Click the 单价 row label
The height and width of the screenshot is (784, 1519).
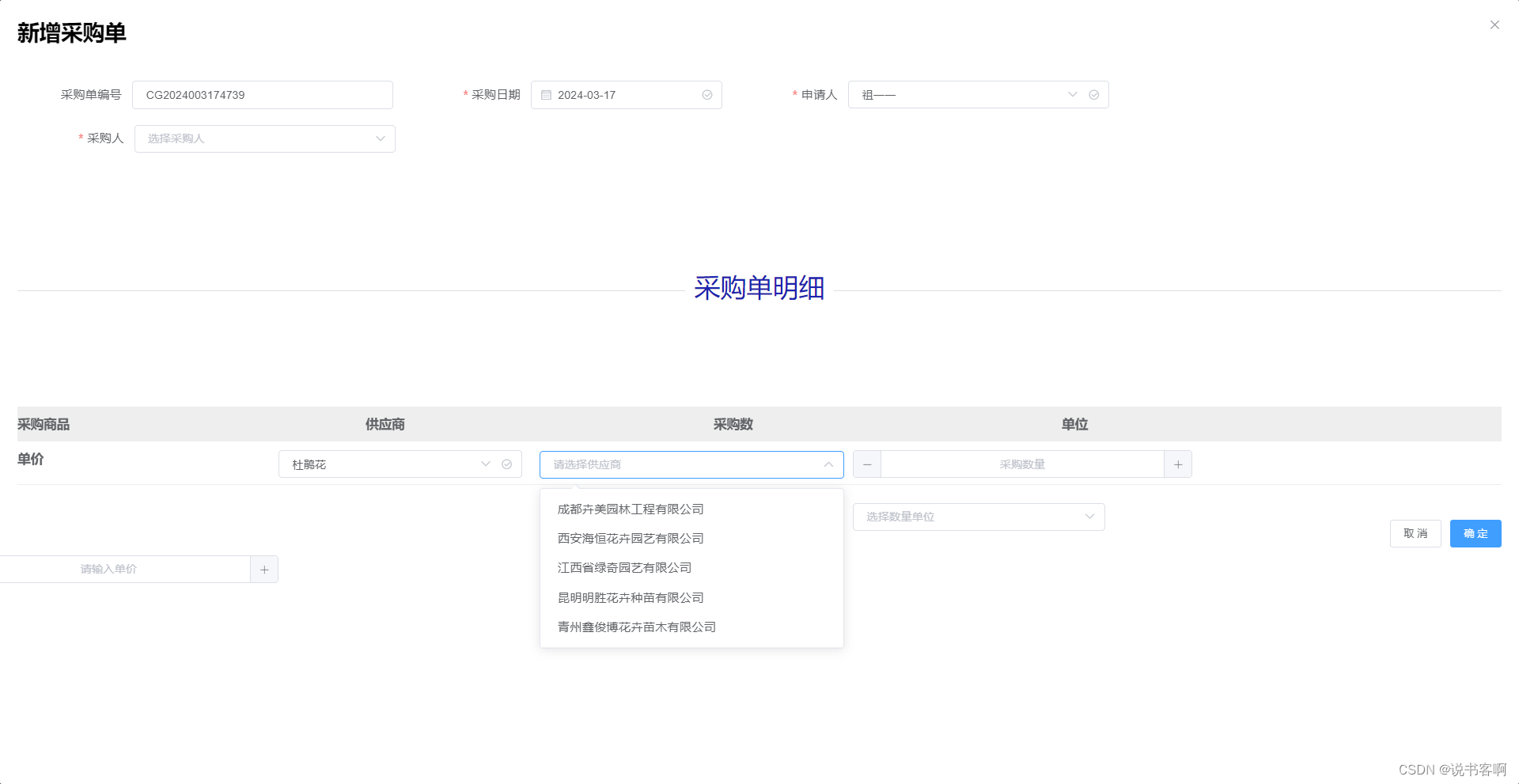[31, 460]
